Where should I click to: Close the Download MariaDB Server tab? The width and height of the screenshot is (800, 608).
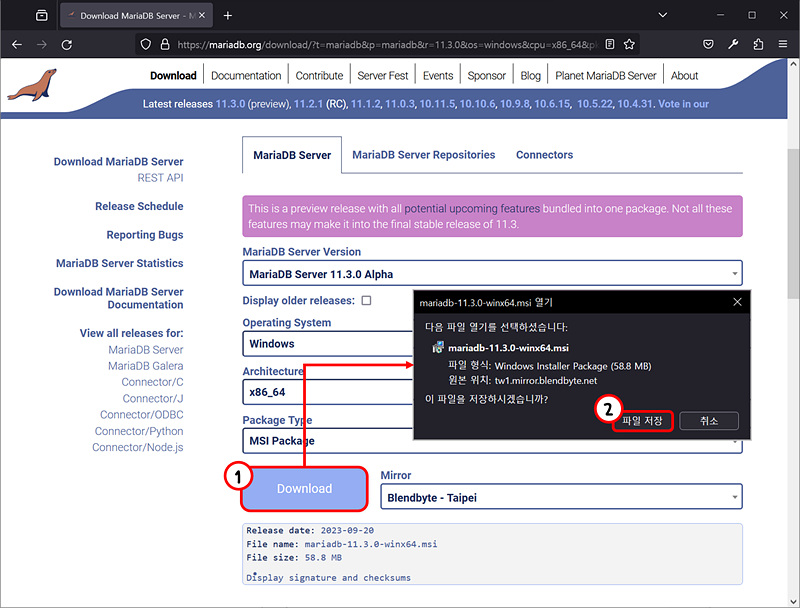202,15
